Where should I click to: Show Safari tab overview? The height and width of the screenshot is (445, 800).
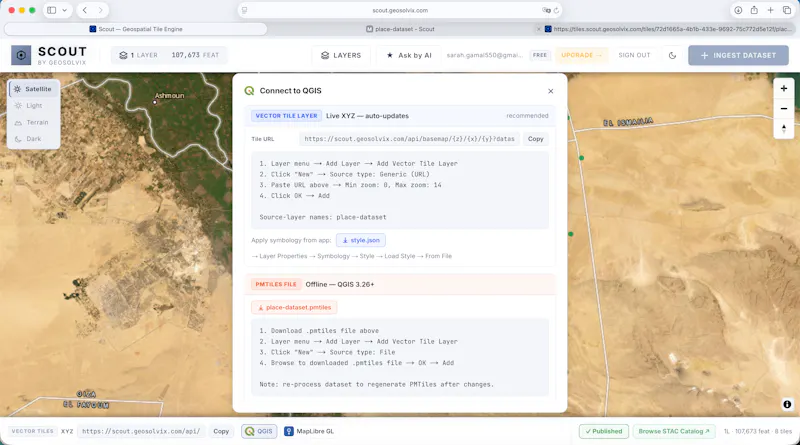[x=787, y=10]
